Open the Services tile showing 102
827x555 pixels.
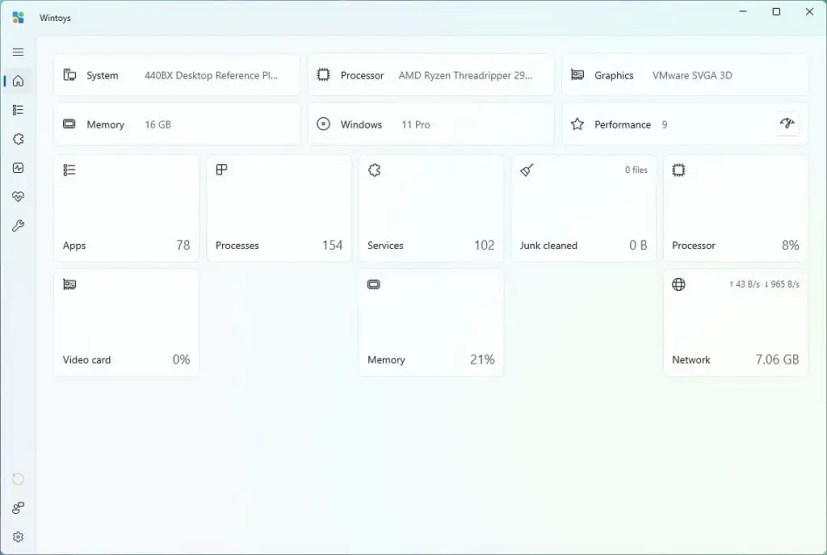point(431,208)
